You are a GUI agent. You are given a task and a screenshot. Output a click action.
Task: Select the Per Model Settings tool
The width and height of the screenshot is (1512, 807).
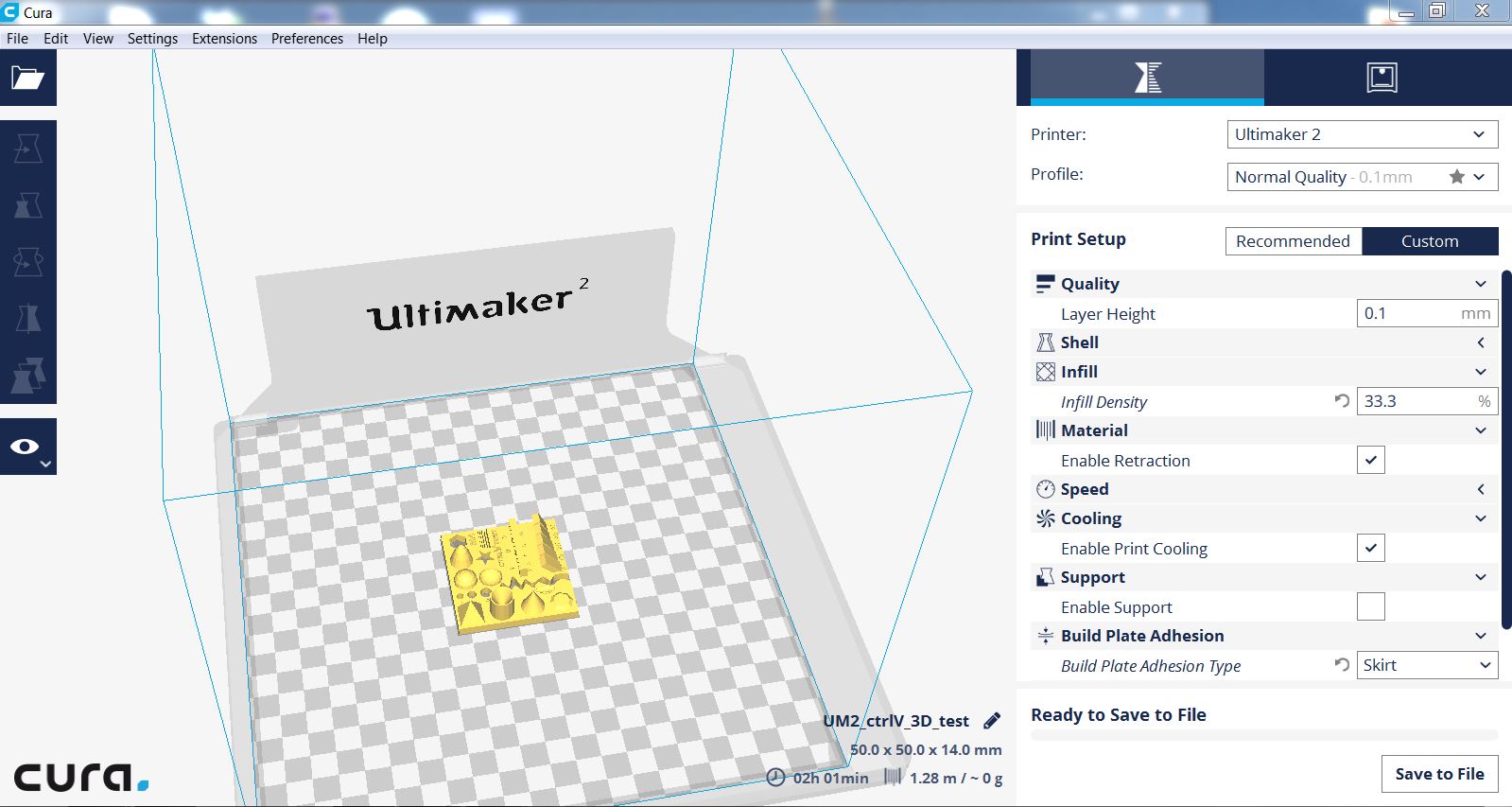(x=27, y=376)
